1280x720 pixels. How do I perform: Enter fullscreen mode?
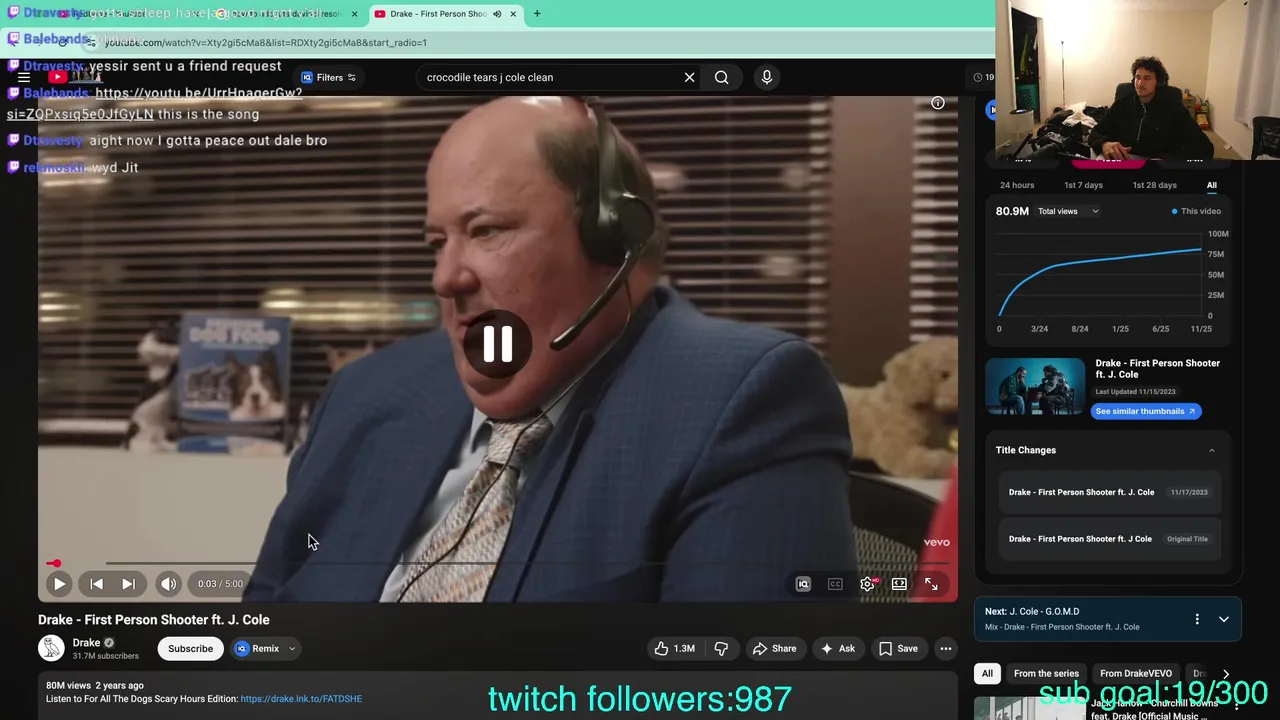pyautogui.click(x=931, y=584)
